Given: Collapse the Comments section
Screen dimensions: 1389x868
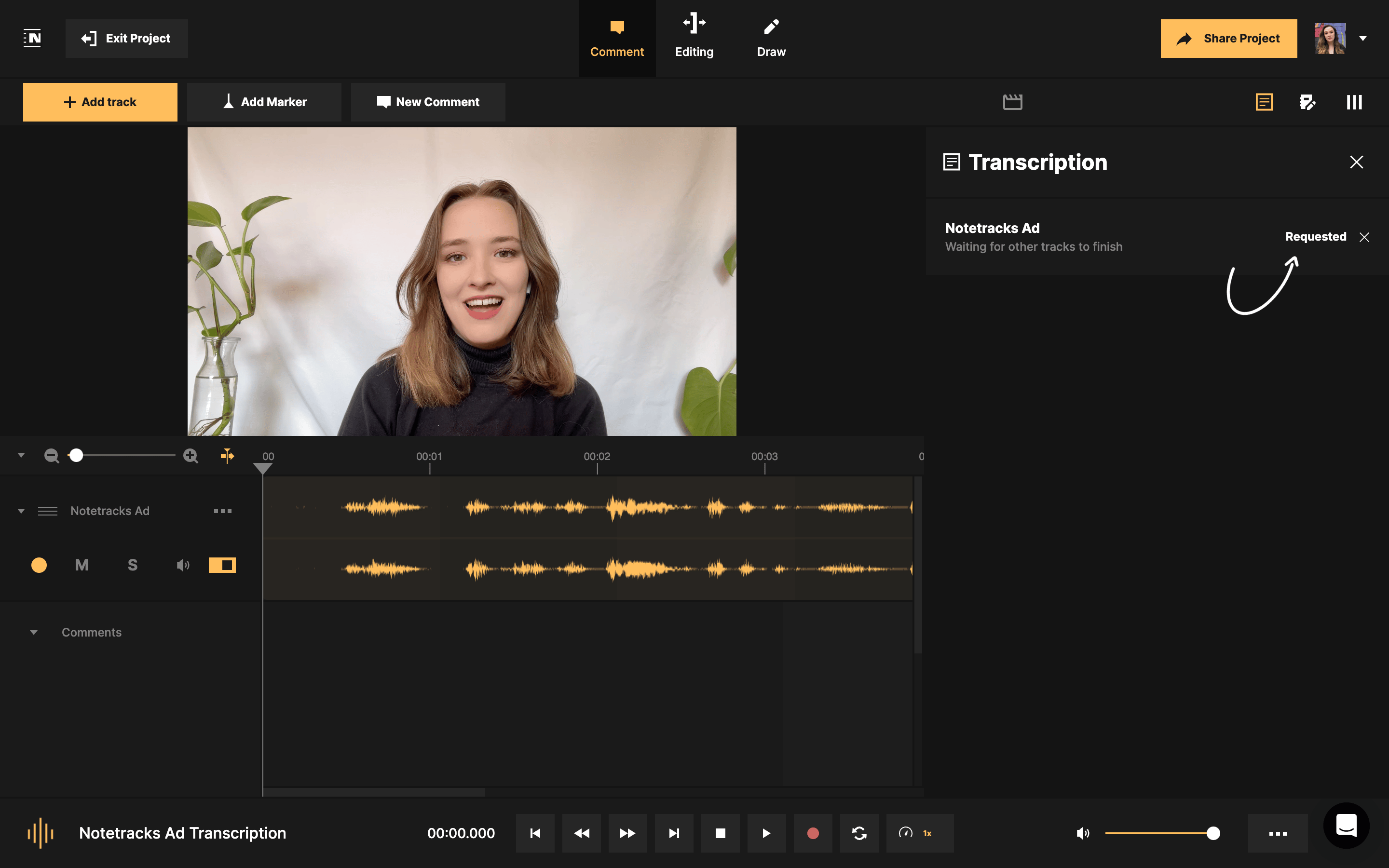Looking at the screenshot, I should click(x=33, y=632).
